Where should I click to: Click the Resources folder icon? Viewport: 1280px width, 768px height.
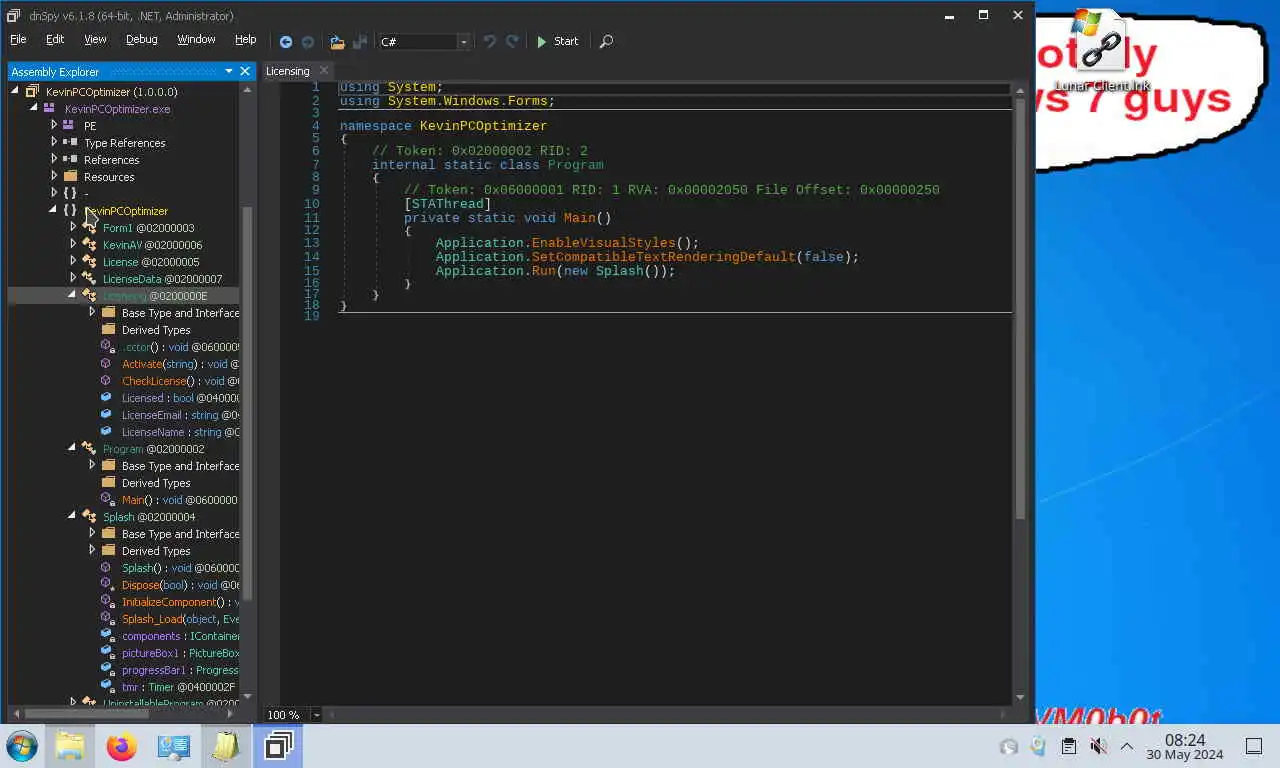point(70,176)
